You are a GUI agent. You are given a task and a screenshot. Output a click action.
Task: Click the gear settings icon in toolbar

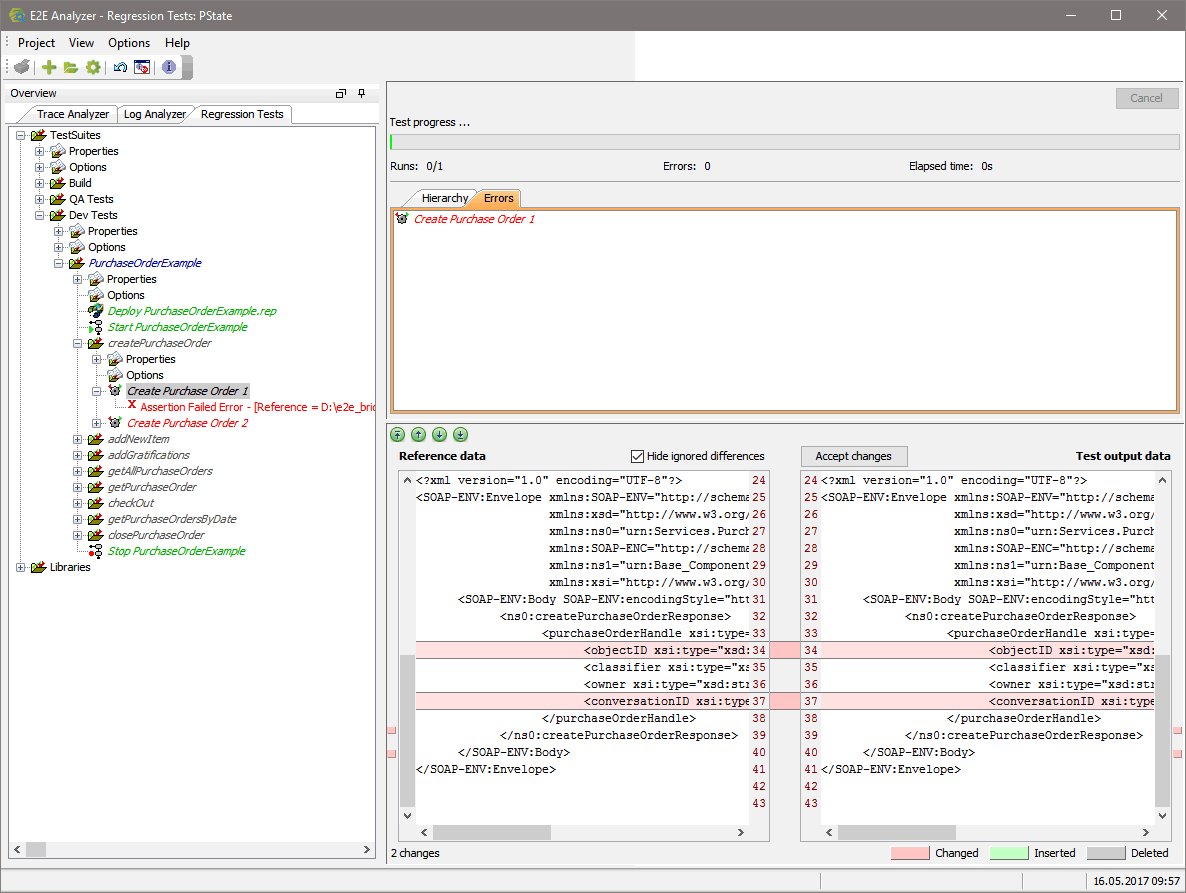pyautogui.click(x=93, y=66)
